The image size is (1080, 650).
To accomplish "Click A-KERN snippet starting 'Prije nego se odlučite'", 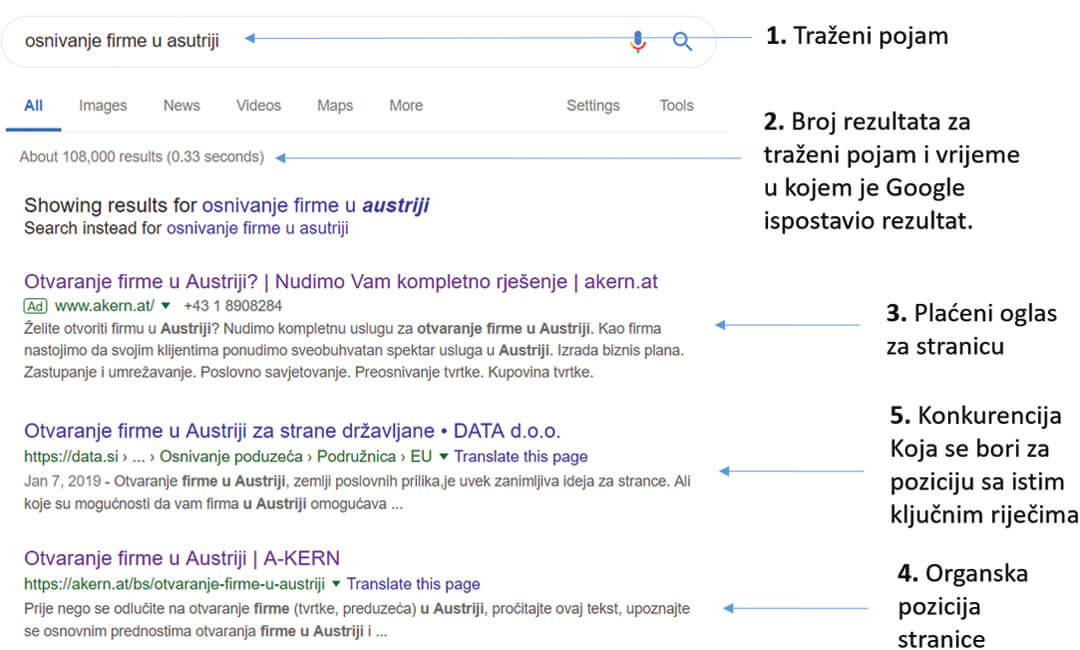I will pyautogui.click(x=357, y=620).
